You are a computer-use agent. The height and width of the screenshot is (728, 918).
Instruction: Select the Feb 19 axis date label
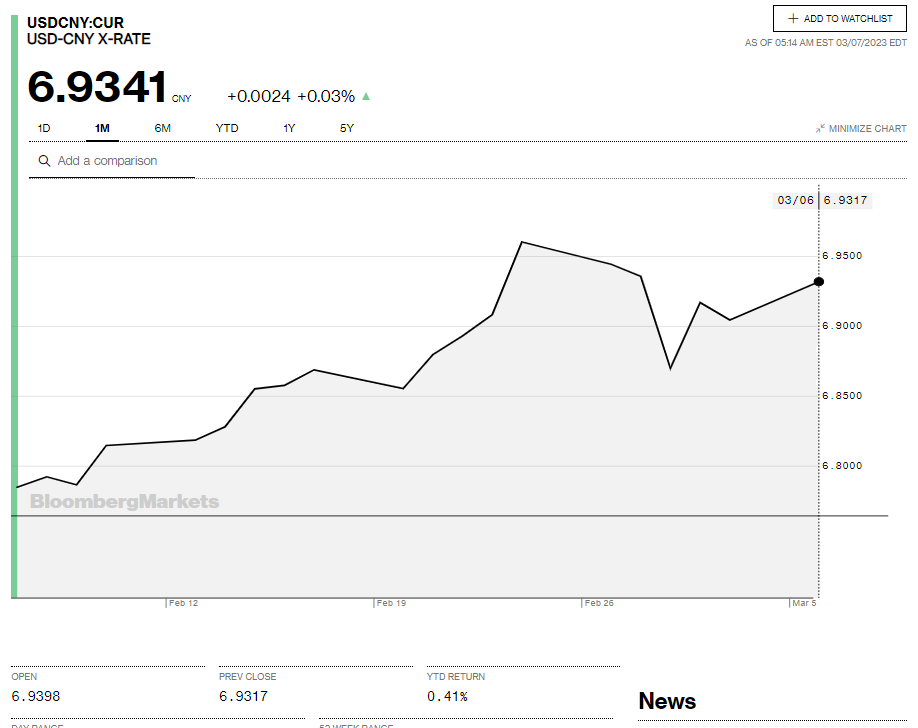(x=391, y=603)
